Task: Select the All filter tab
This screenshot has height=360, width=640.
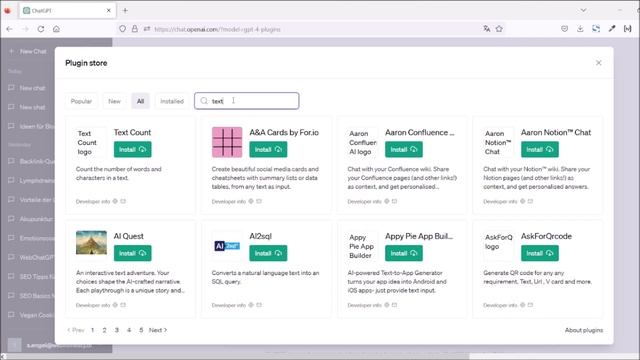Action: [x=140, y=101]
